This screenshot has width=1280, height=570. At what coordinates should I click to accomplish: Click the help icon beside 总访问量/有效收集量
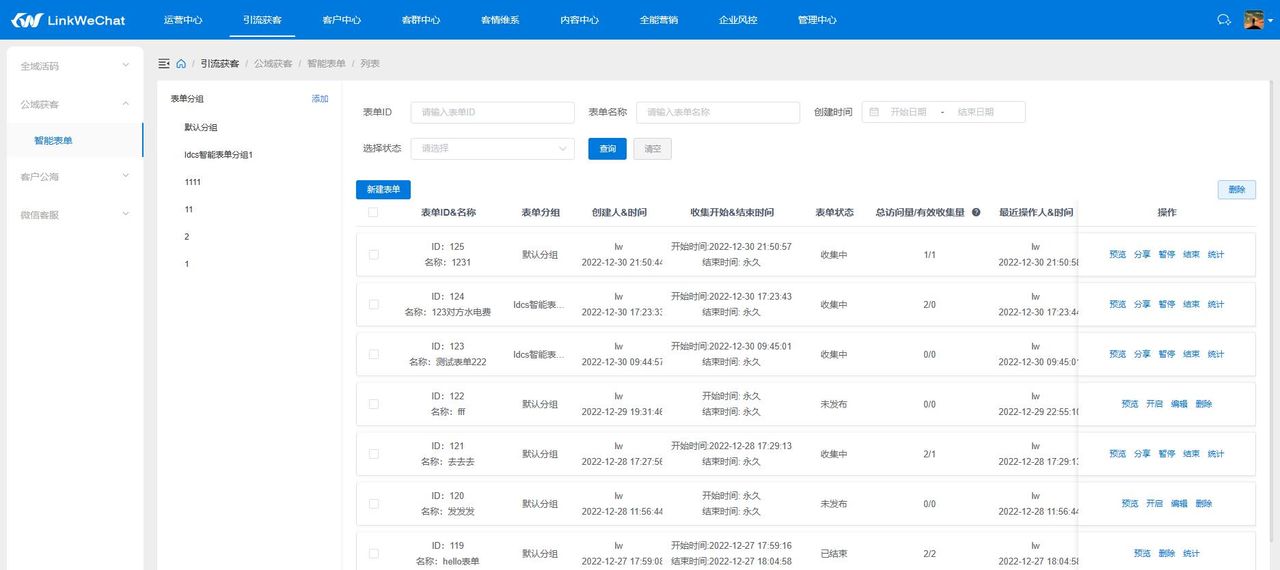976,212
